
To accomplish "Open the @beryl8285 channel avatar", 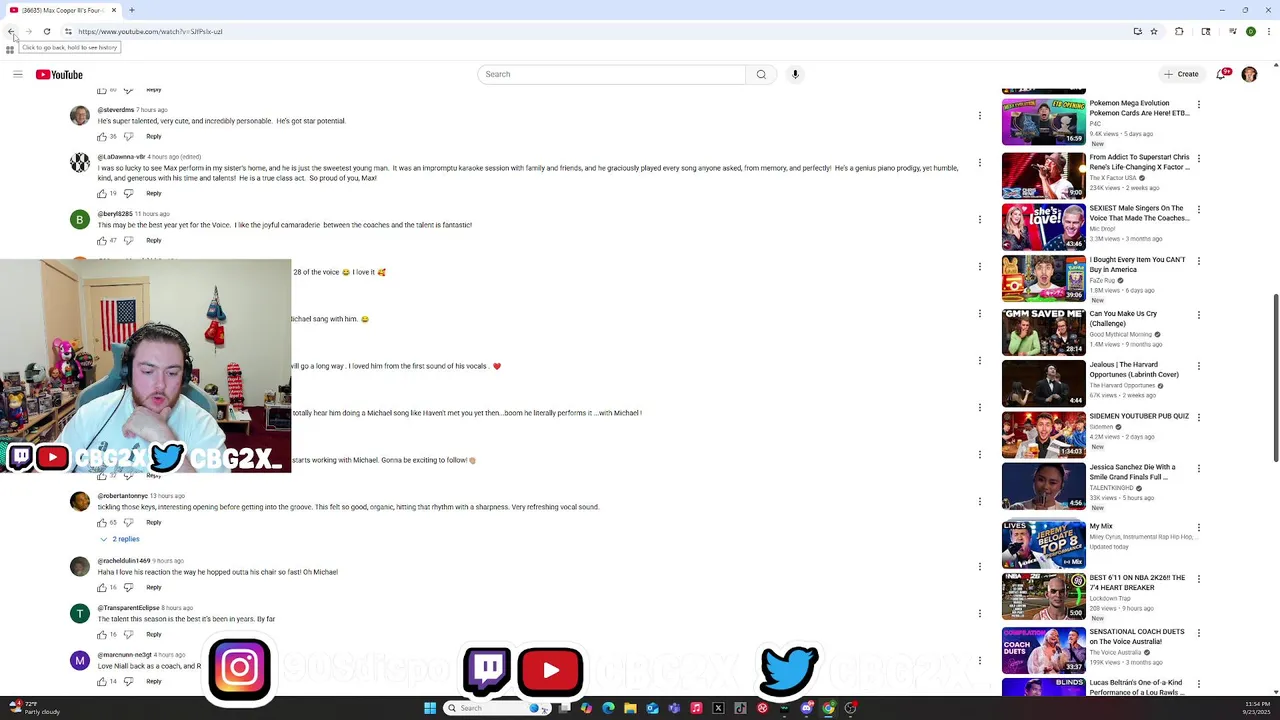I will pyautogui.click(x=80, y=219).
